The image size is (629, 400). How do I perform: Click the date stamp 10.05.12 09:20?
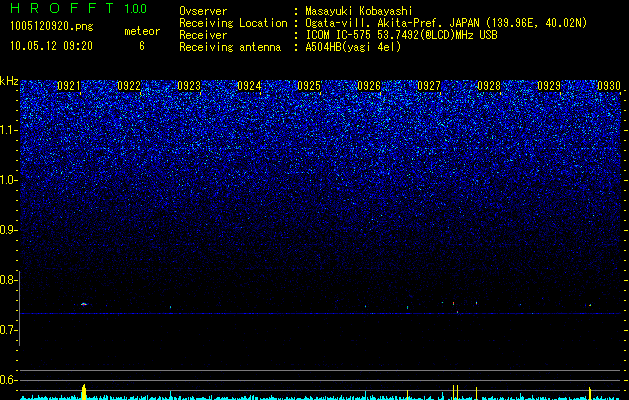click(51, 46)
